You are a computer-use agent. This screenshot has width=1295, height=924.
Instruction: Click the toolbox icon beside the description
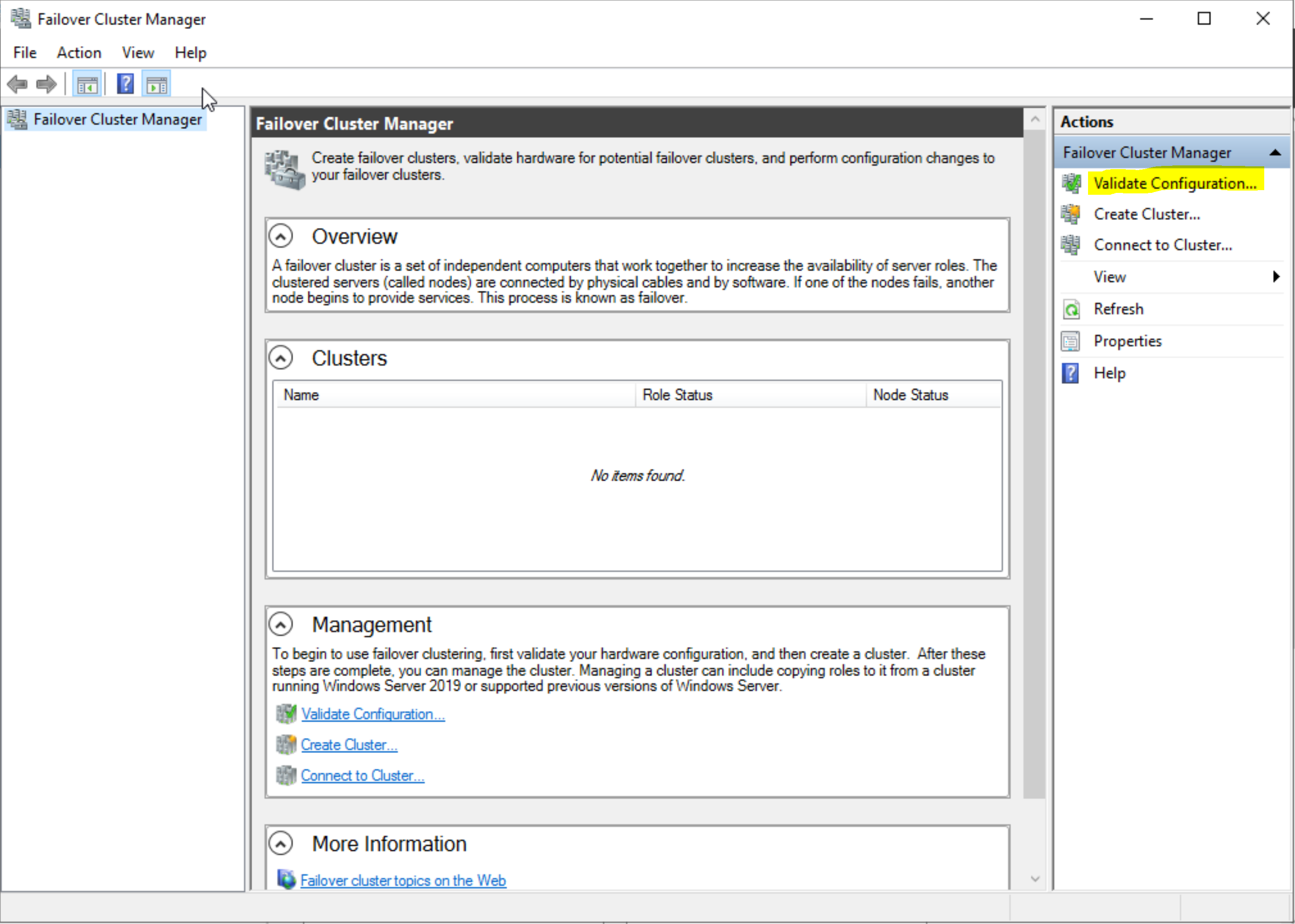tap(285, 170)
